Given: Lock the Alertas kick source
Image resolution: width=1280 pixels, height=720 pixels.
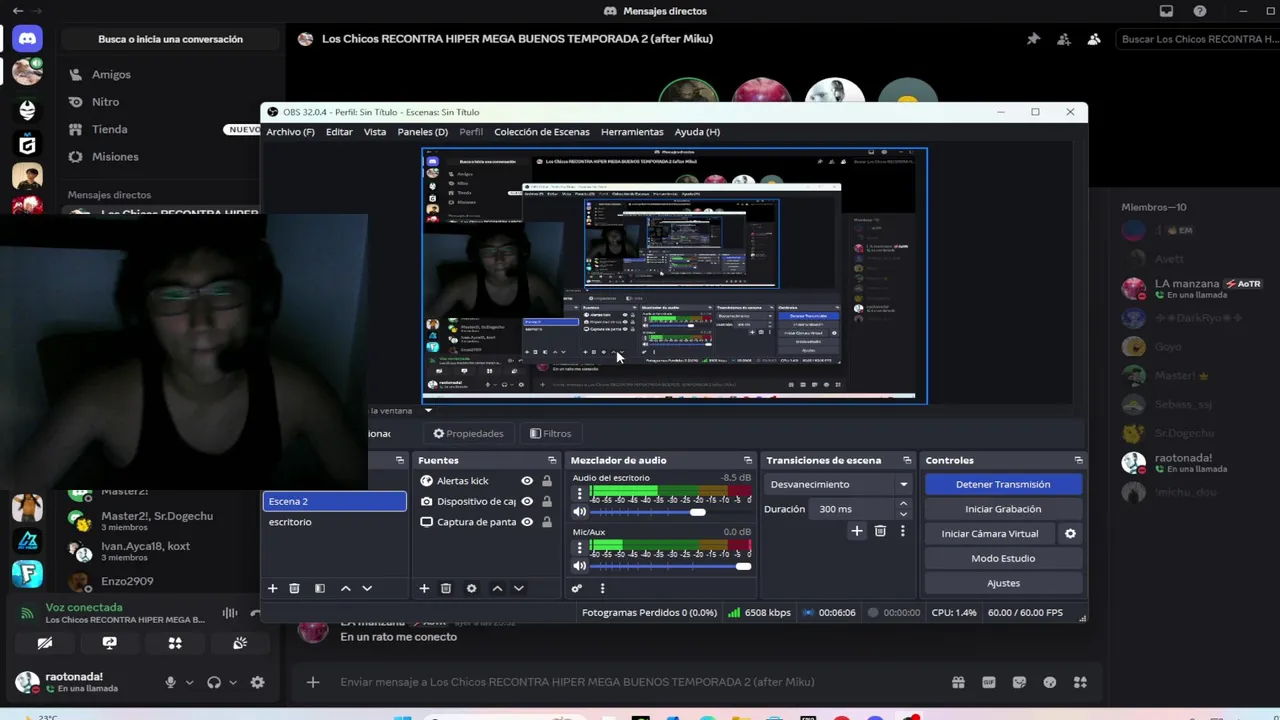Looking at the screenshot, I should click(x=546, y=481).
